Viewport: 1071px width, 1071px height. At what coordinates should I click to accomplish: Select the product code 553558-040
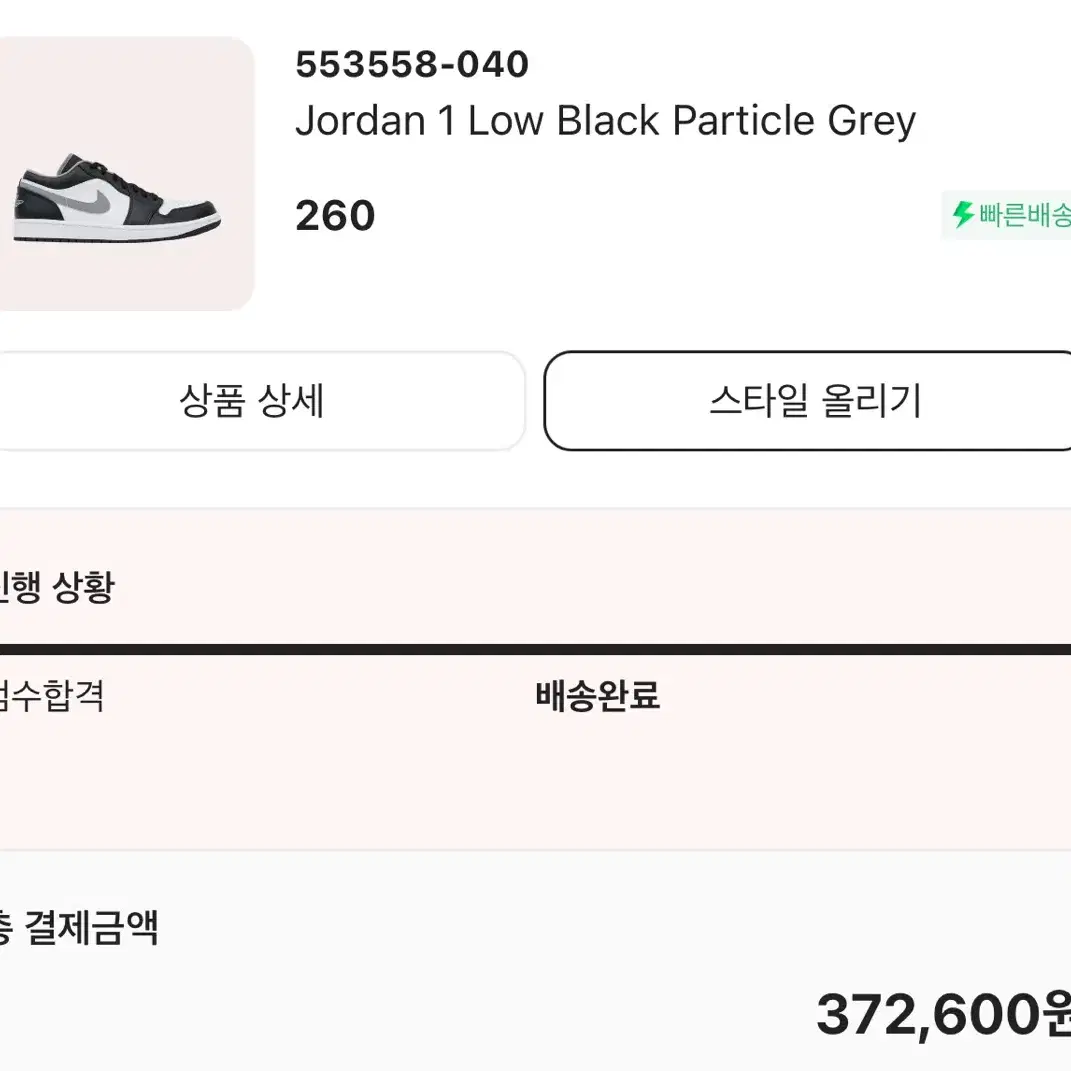[x=412, y=64]
